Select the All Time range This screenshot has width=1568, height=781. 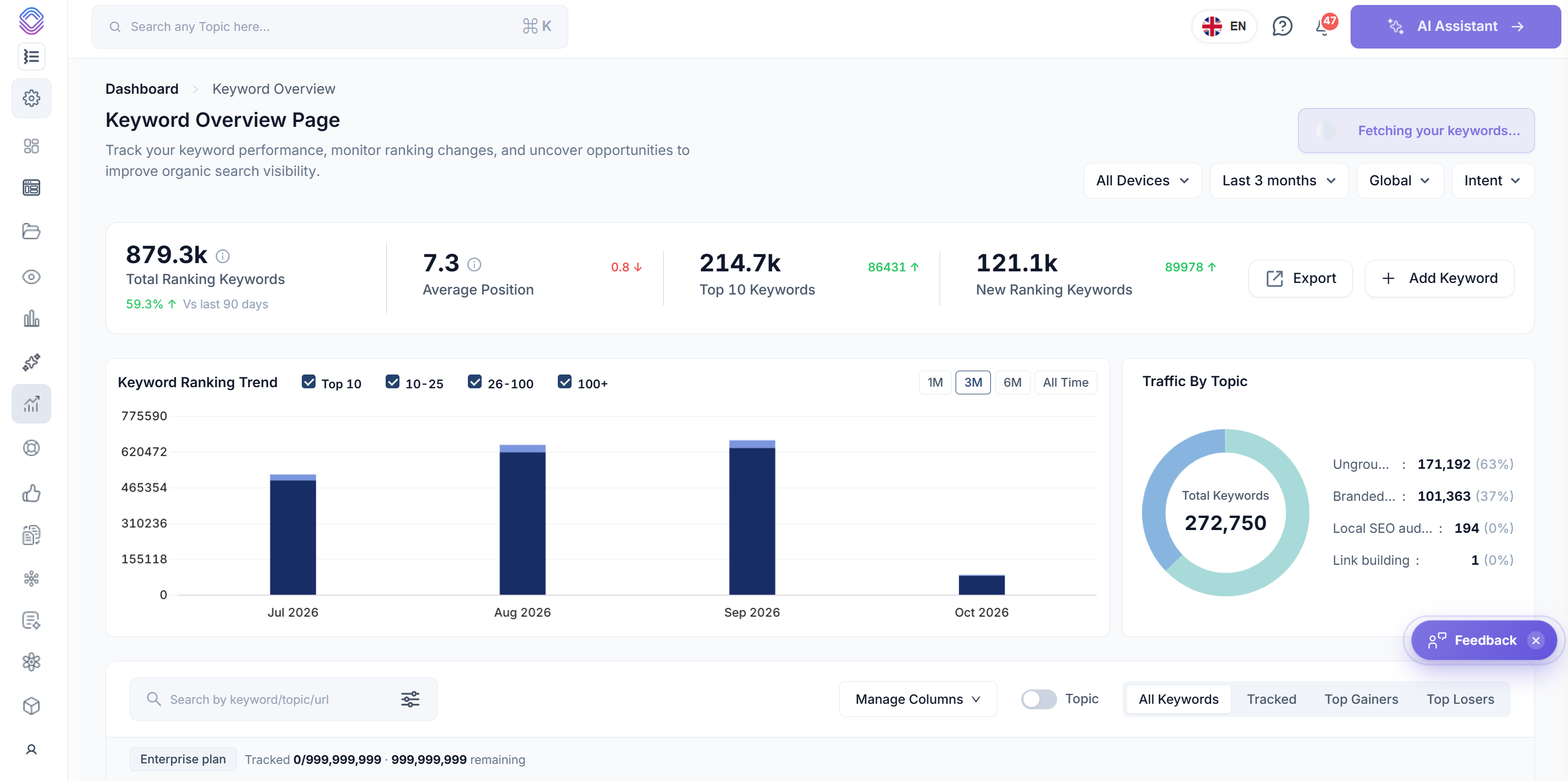pyautogui.click(x=1065, y=382)
